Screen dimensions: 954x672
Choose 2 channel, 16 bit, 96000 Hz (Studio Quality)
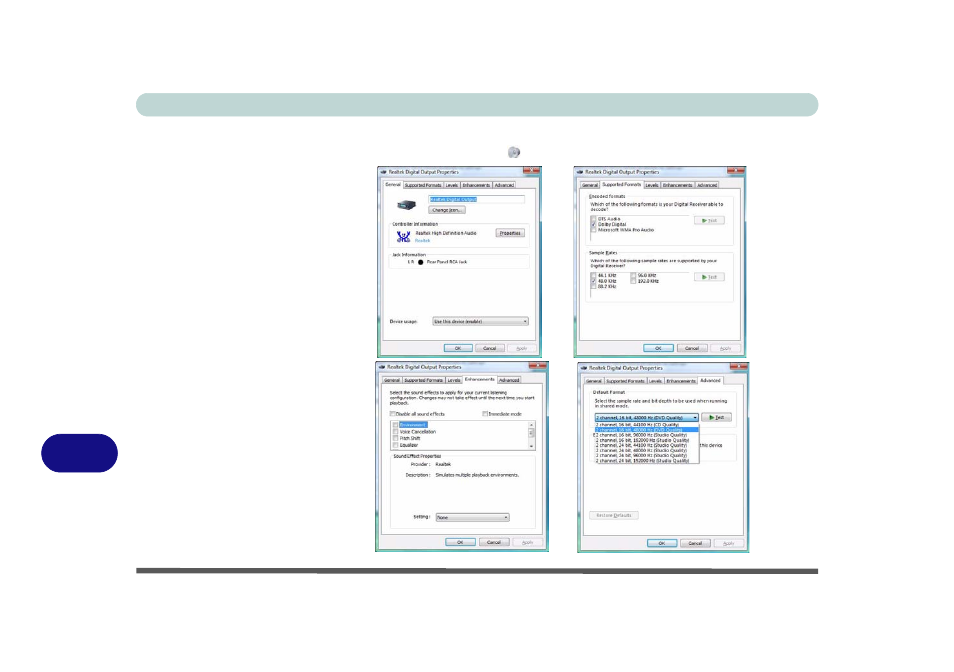click(646, 435)
